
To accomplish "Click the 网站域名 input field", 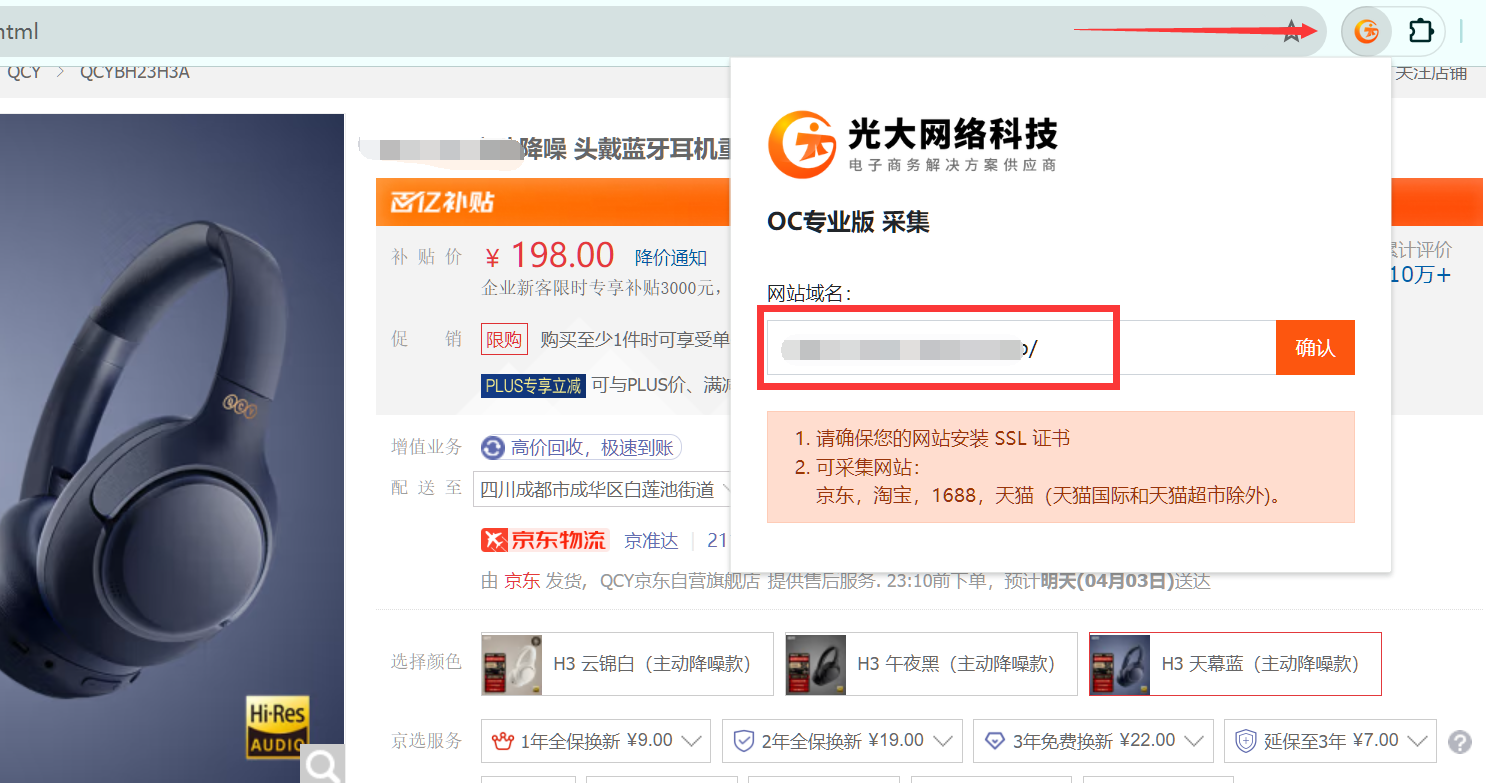I will click(1021, 348).
